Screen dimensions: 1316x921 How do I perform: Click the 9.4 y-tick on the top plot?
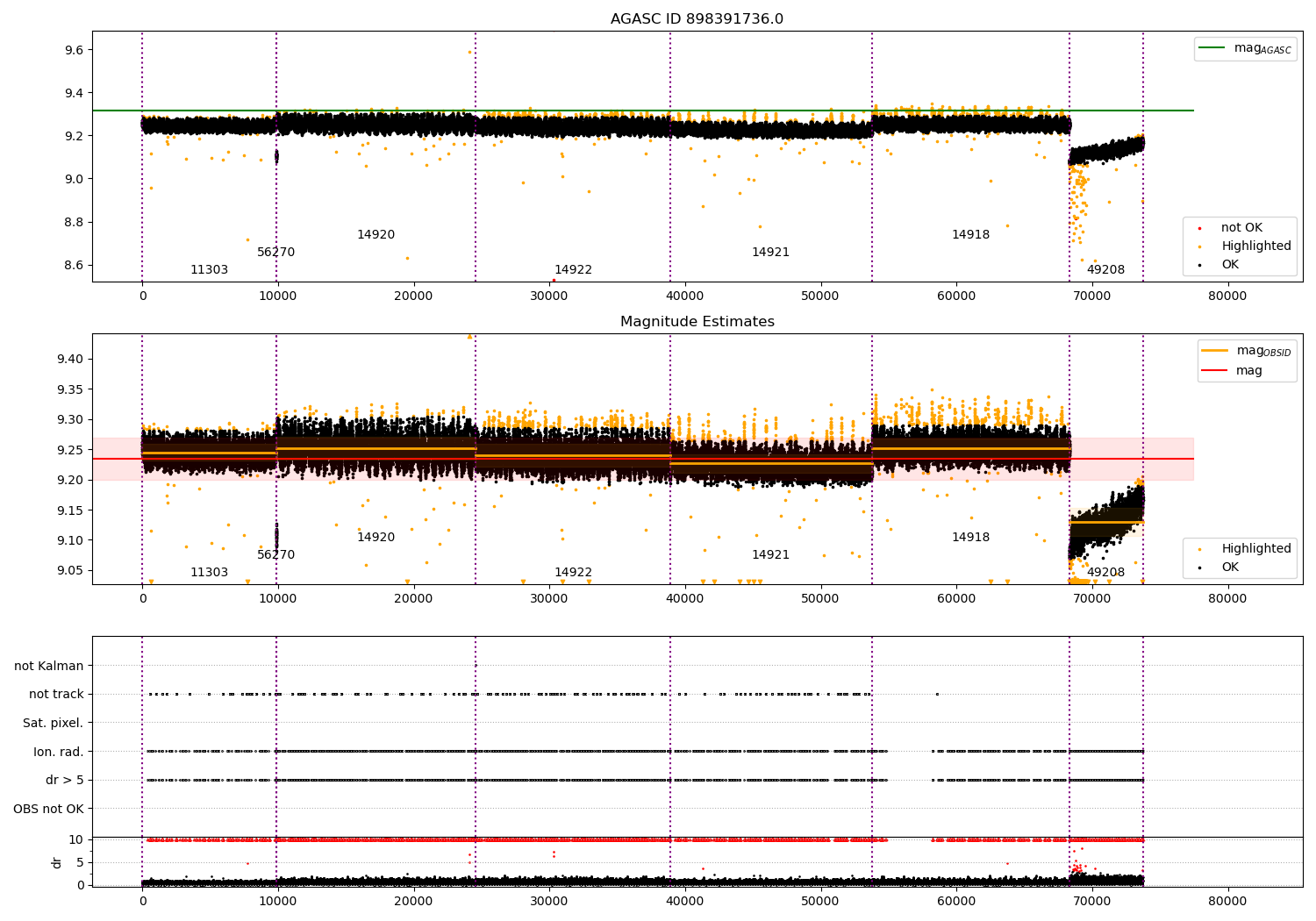(x=73, y=94)
